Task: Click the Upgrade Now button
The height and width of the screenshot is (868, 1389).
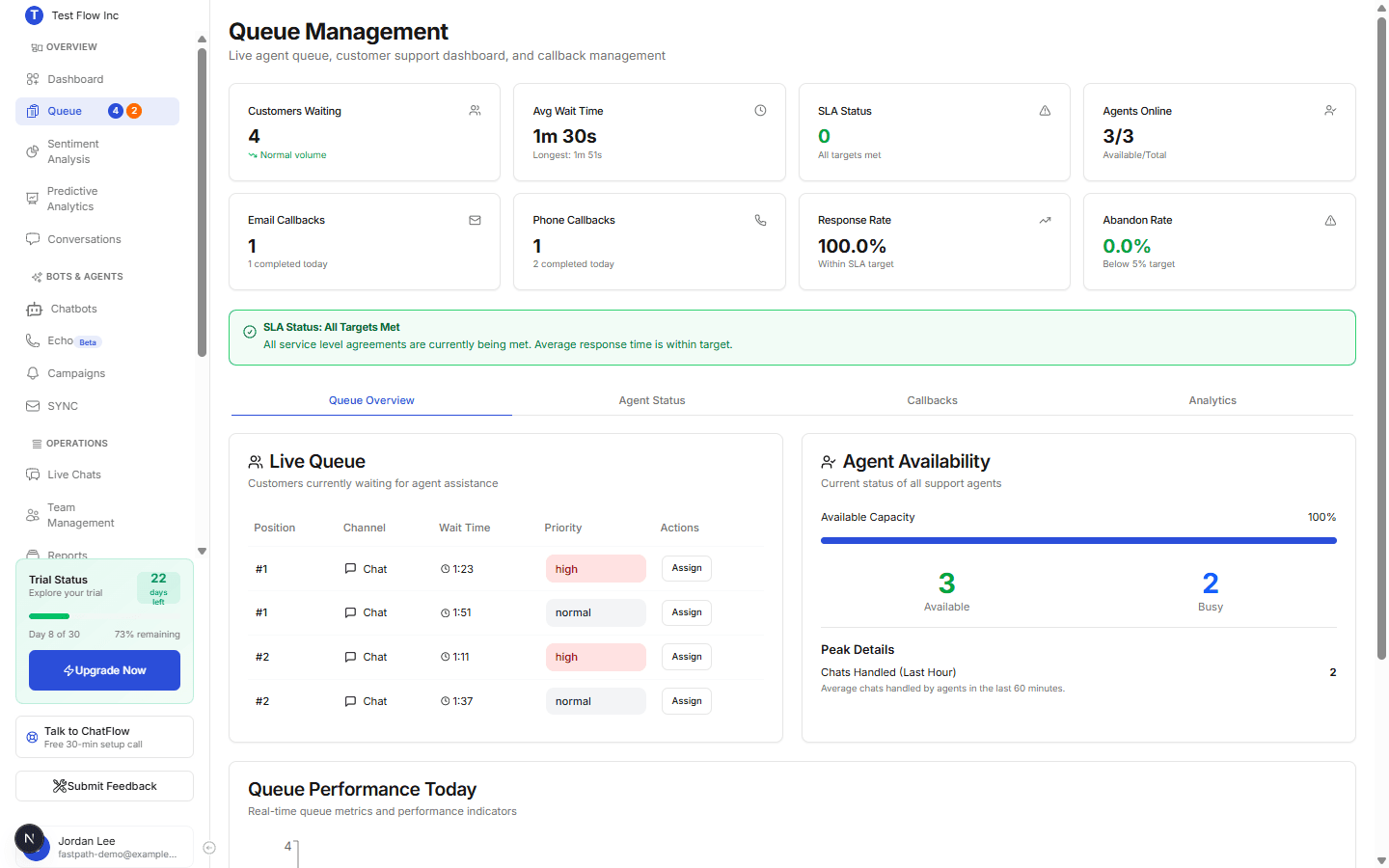Action: tap(104, 670)
